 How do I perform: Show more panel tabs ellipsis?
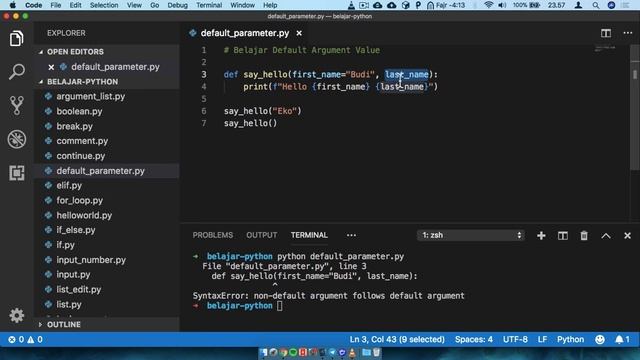pyautogui.click(x=351, y=235)
